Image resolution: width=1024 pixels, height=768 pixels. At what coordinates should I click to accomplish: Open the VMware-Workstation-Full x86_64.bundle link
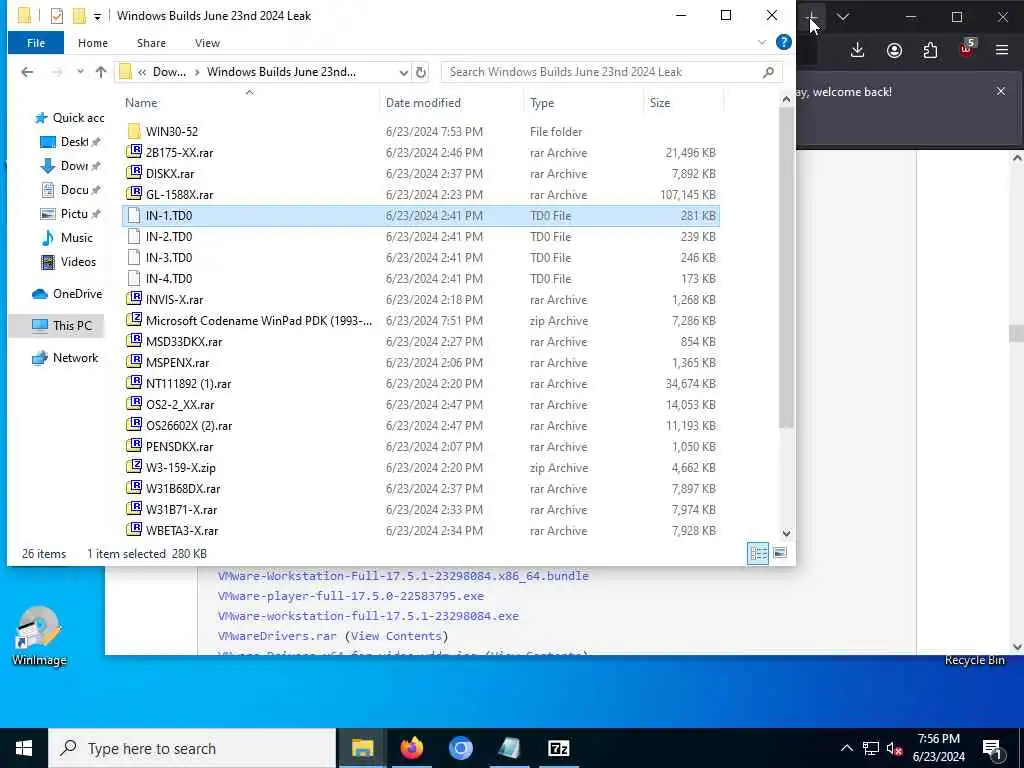pyautogui.click(x=403, y=575)
